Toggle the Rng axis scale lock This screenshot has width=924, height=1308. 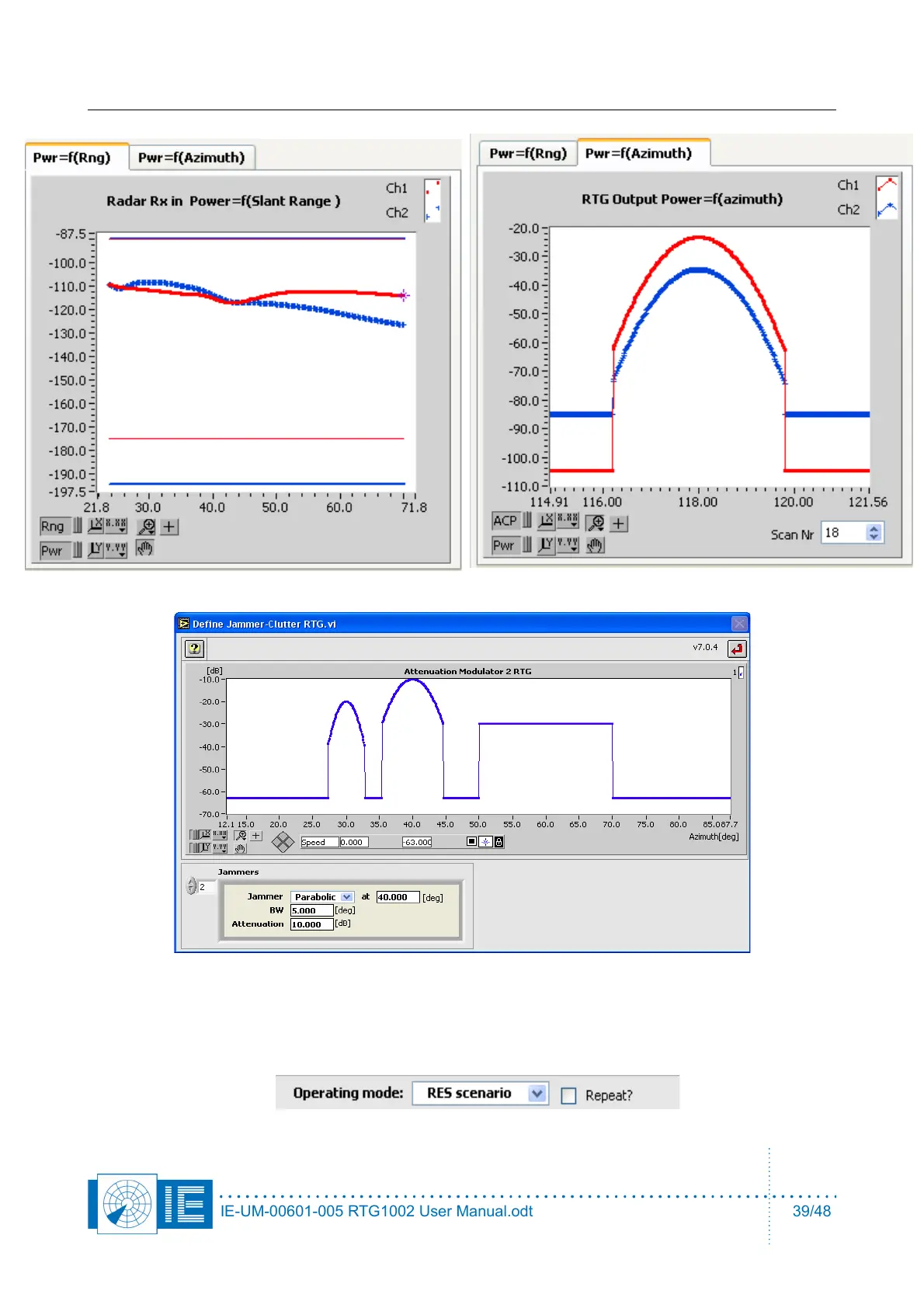point(78,526)
